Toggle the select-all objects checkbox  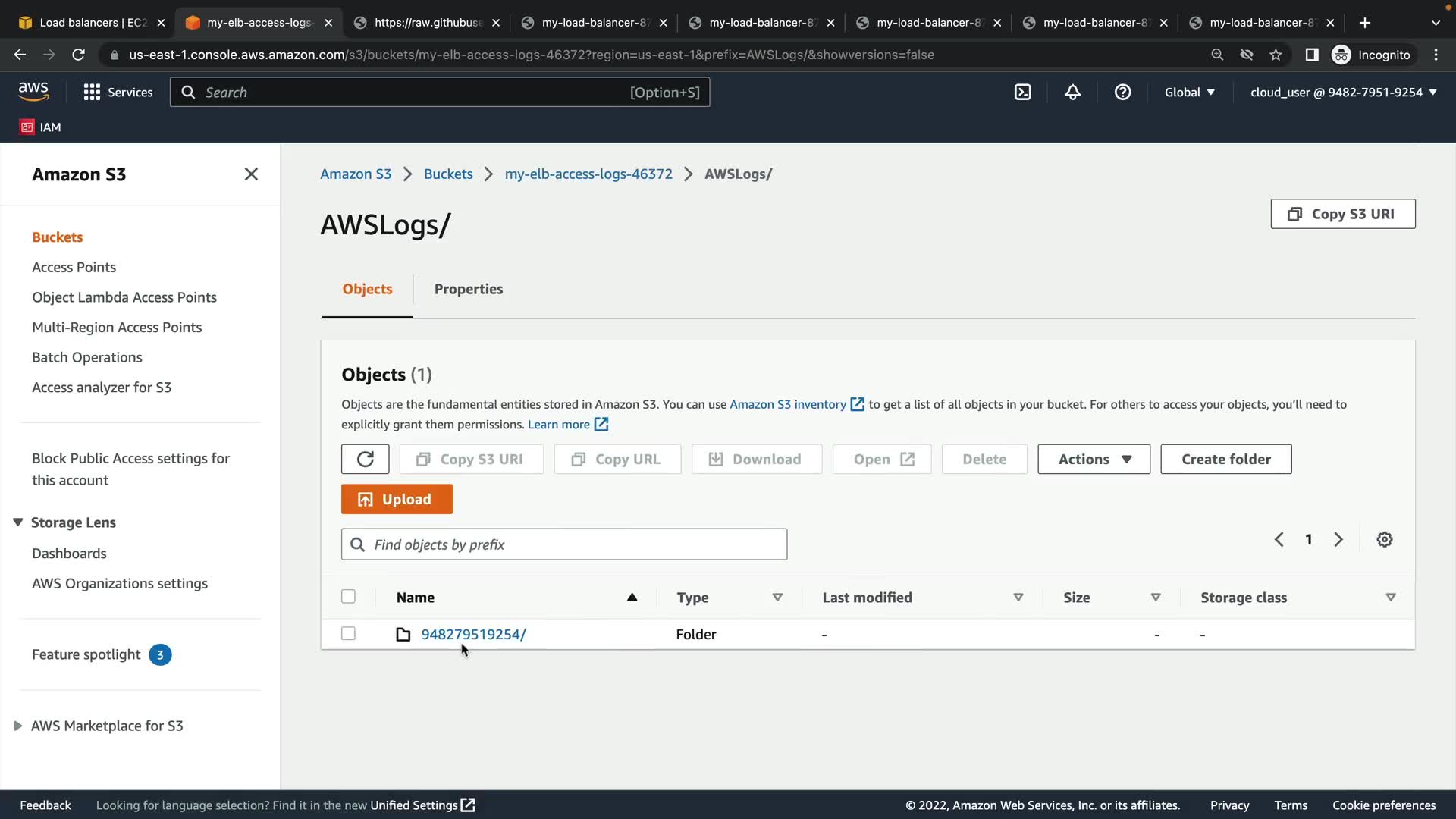click(x=348, y=597)
